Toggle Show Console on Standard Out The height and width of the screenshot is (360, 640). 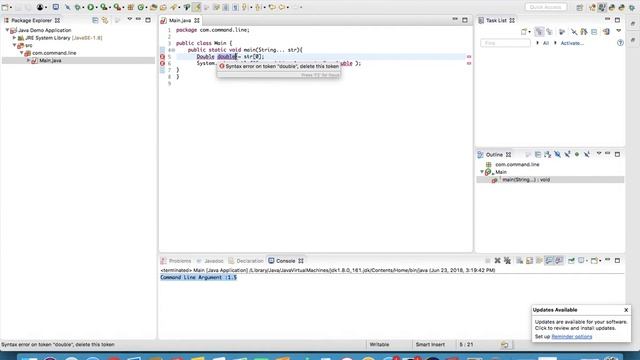549,260
